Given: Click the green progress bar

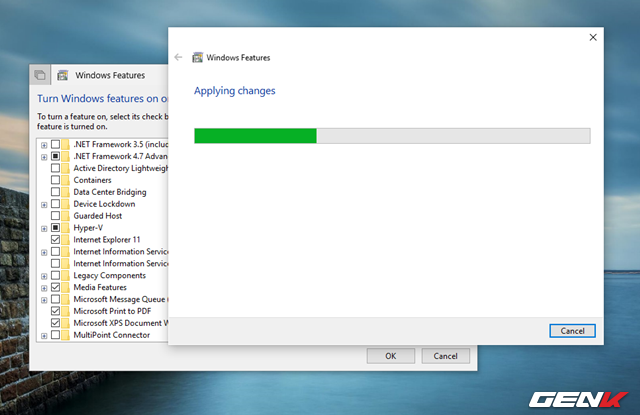Looking at the screenshot, I should [x=256, y=136].
